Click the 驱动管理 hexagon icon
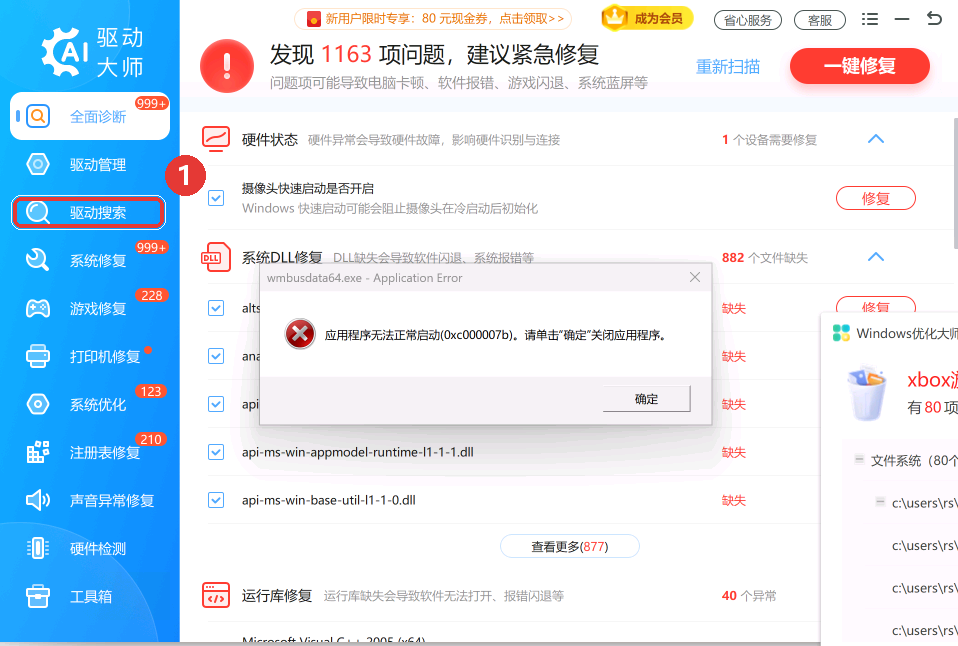This screenshot has width=958, height=646. click(38, 164)
